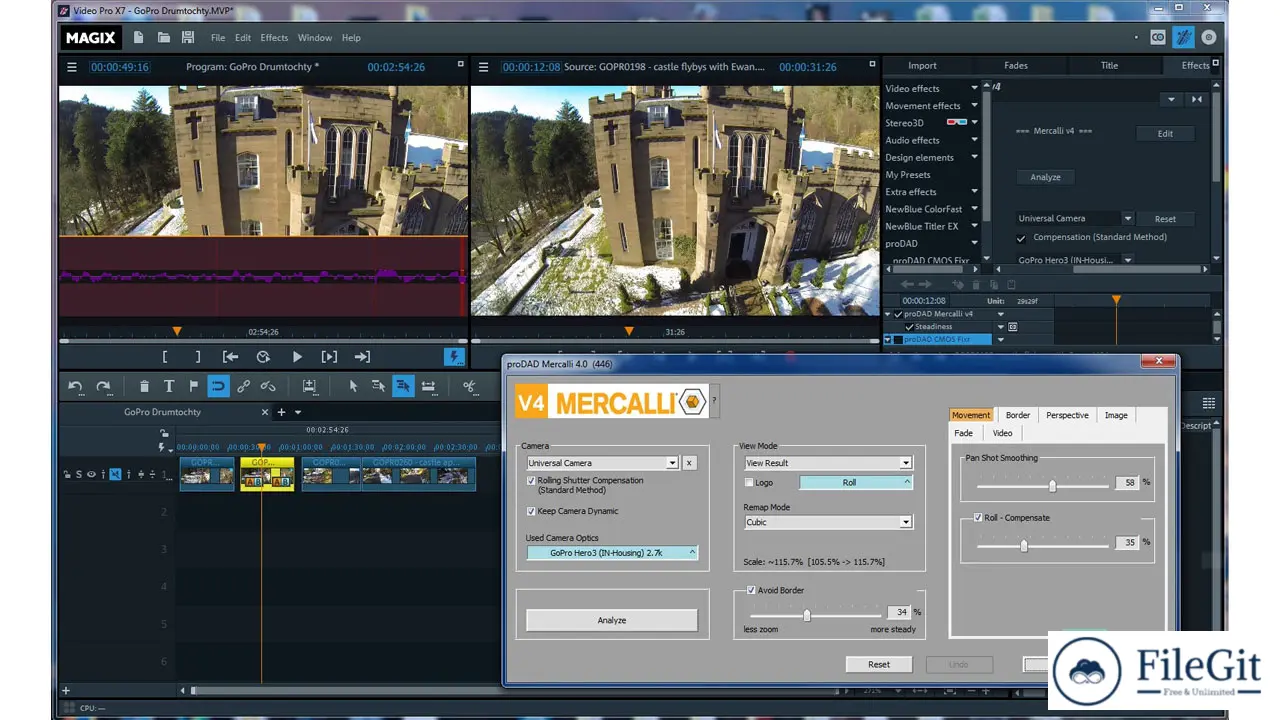Click the Insert mode icon in timeline toolbar
This screenshot has width=1280, height=720.
309,386
